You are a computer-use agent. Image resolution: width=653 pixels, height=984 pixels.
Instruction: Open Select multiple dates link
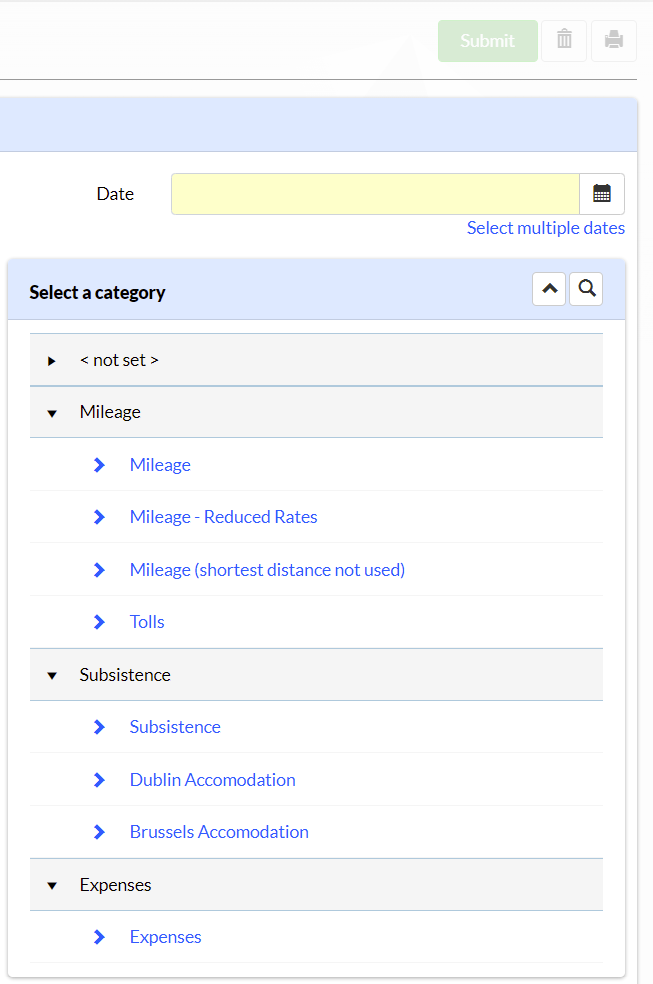pos(546,228)
